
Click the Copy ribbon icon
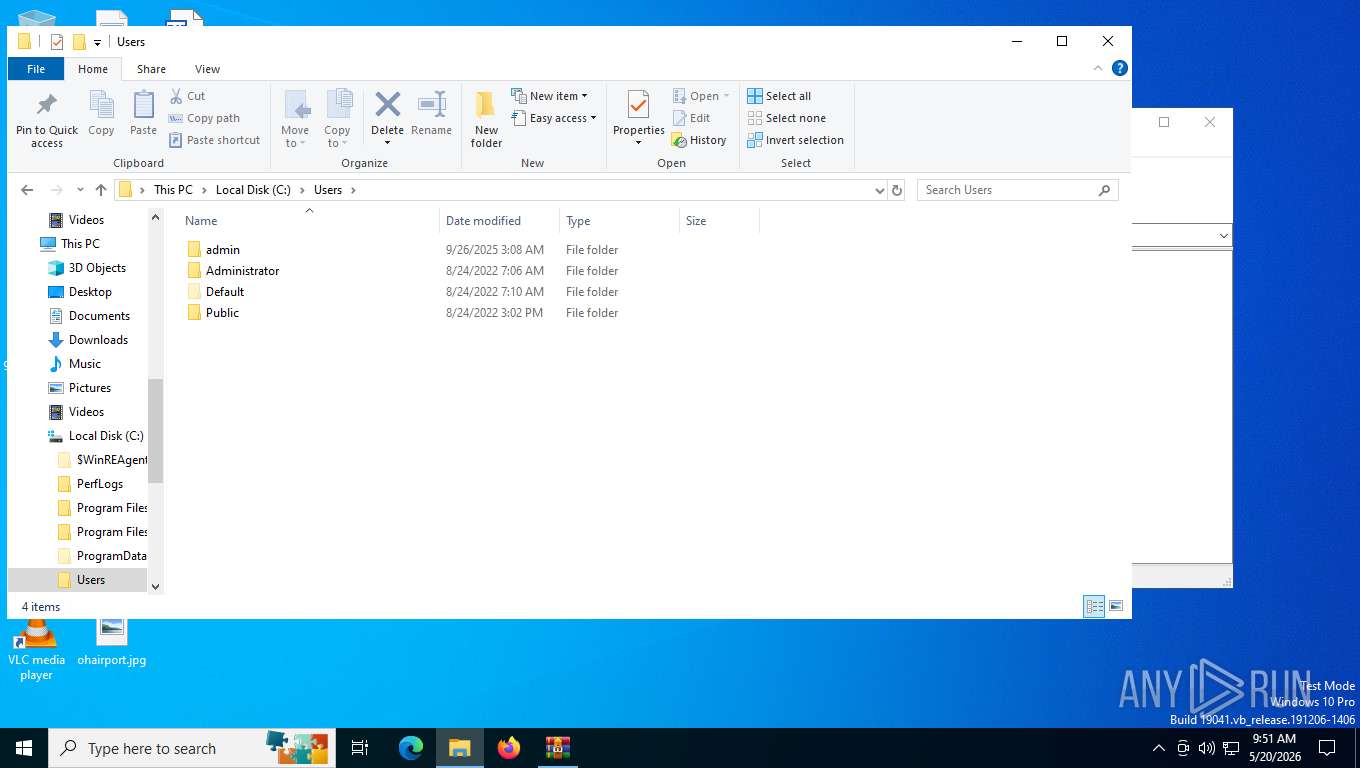pos(101,104)
